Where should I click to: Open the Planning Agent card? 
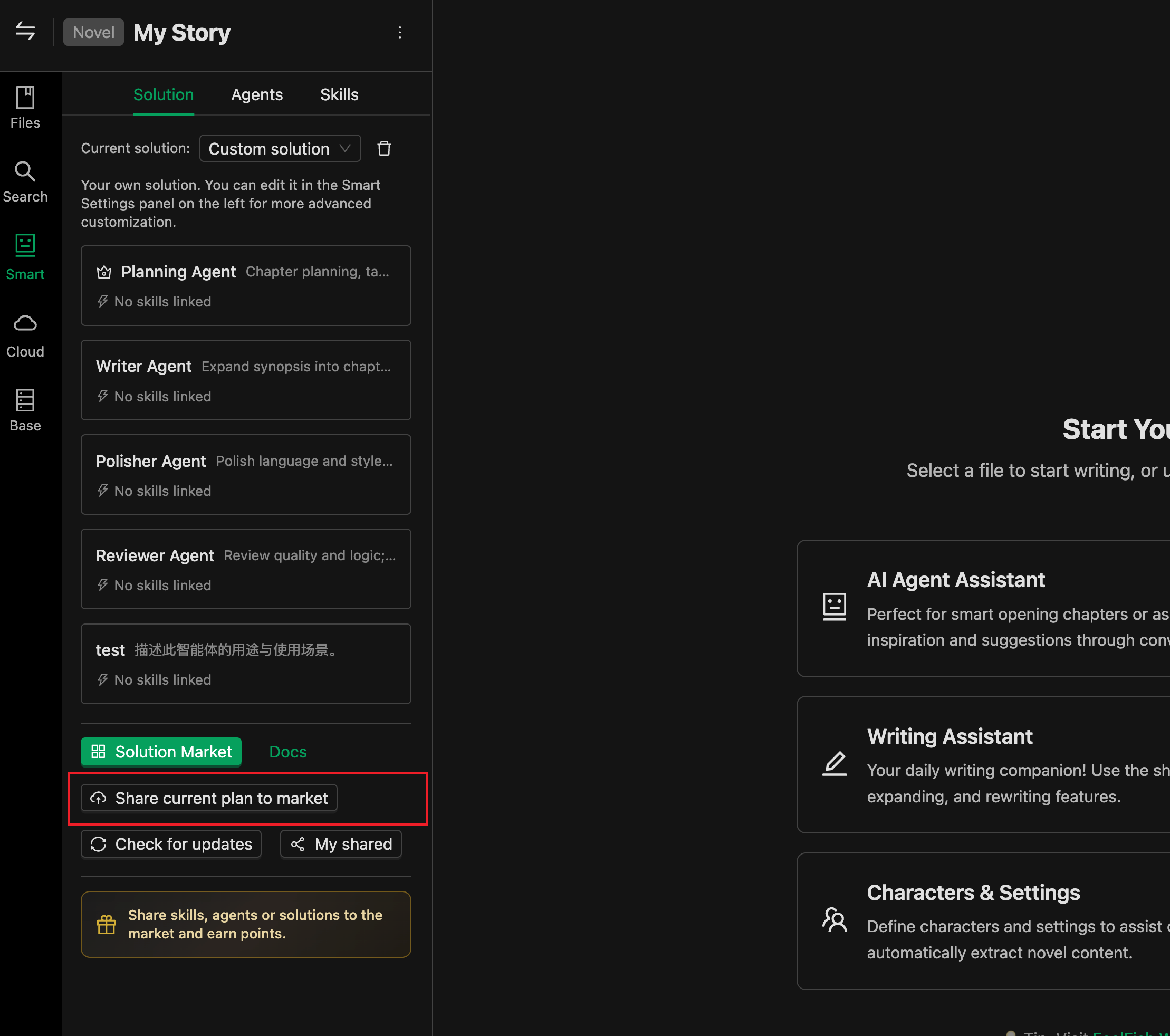coord(246,285)
